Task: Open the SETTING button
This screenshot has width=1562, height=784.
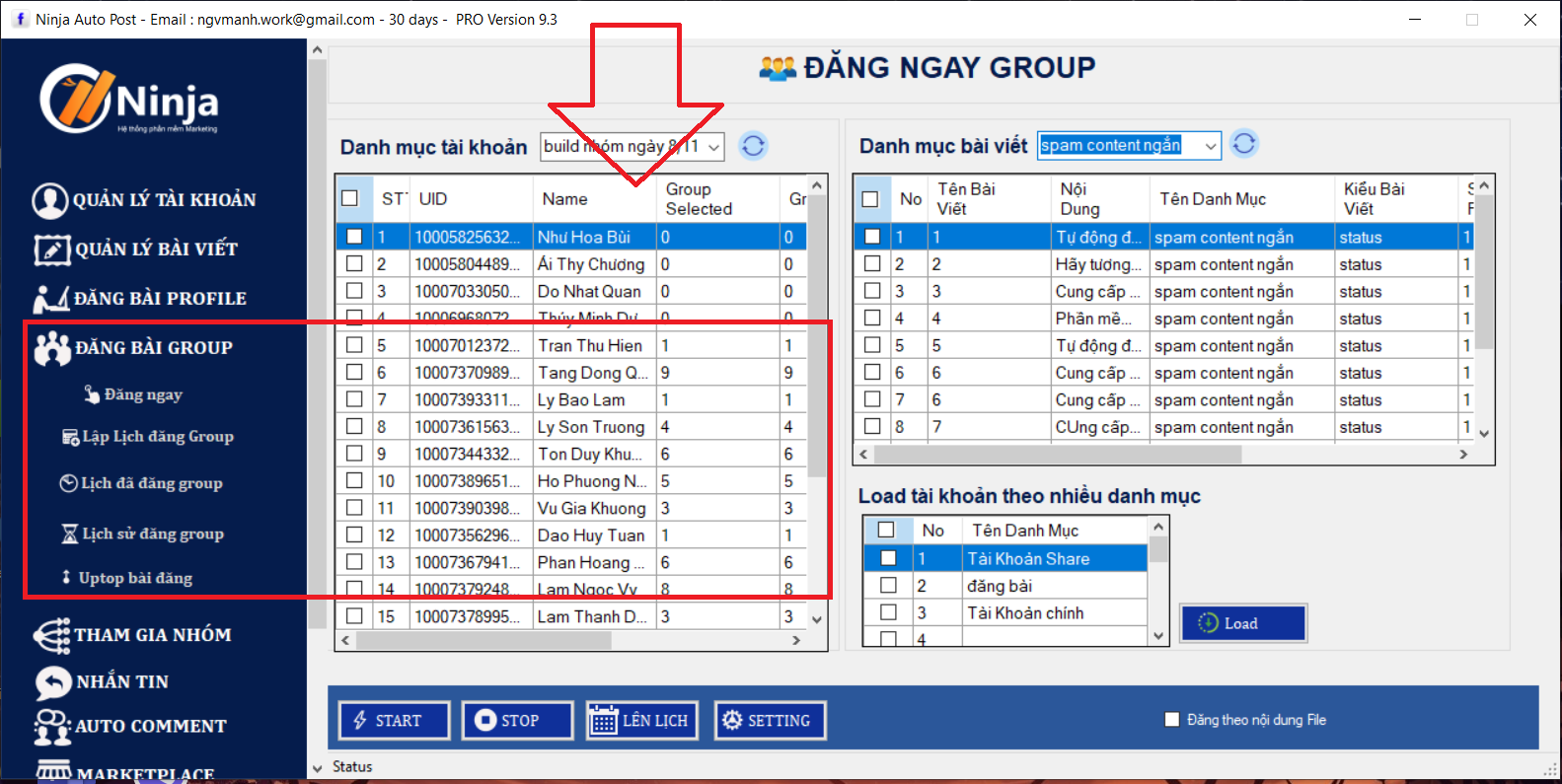Action: pos(770,721)
